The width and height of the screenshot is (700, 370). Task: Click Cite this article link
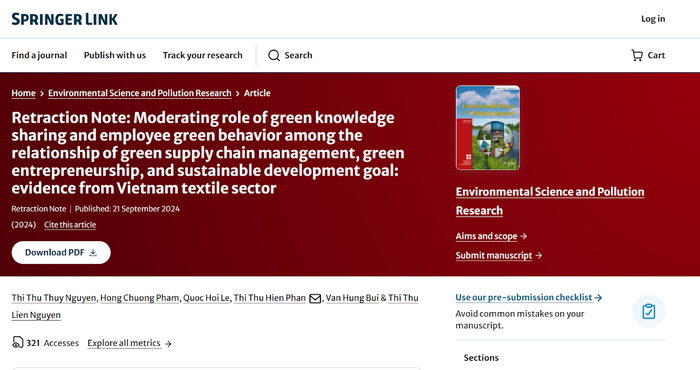pos(70,224)
